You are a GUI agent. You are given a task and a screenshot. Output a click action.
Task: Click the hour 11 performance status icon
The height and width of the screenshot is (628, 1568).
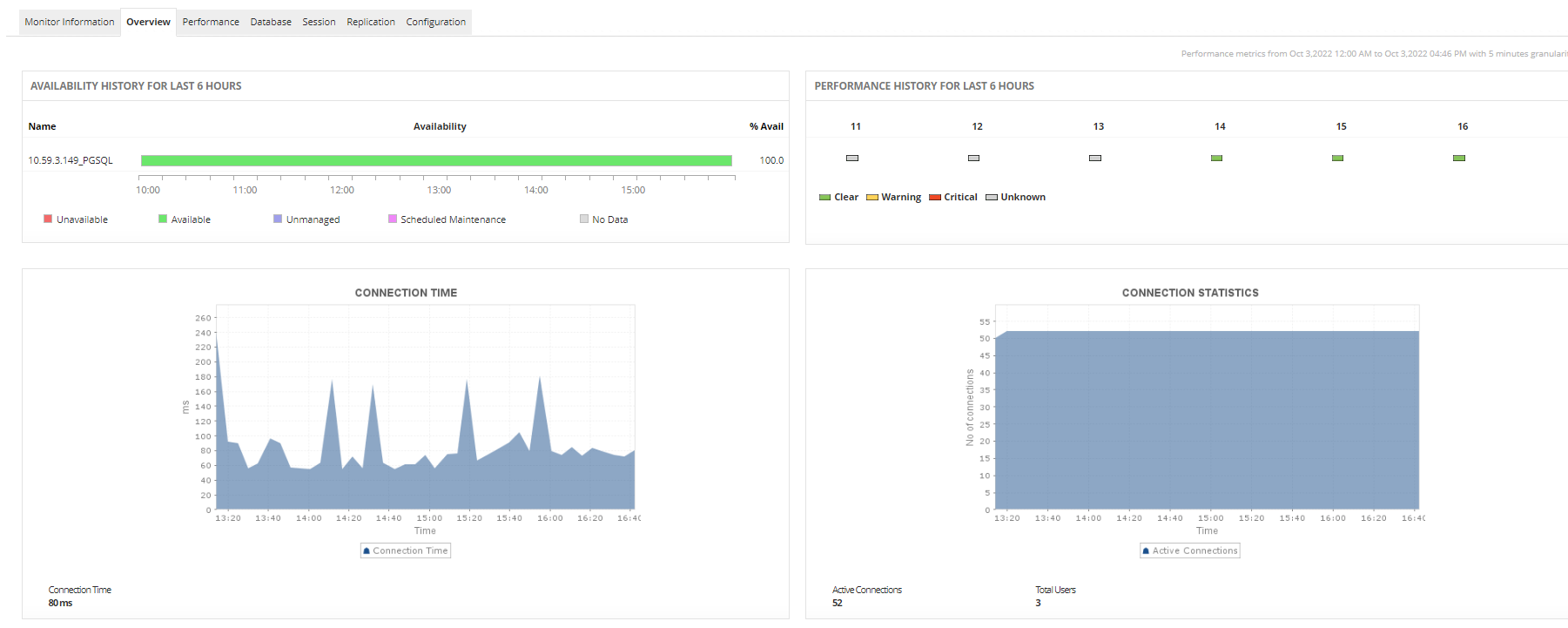pos(852,159)
